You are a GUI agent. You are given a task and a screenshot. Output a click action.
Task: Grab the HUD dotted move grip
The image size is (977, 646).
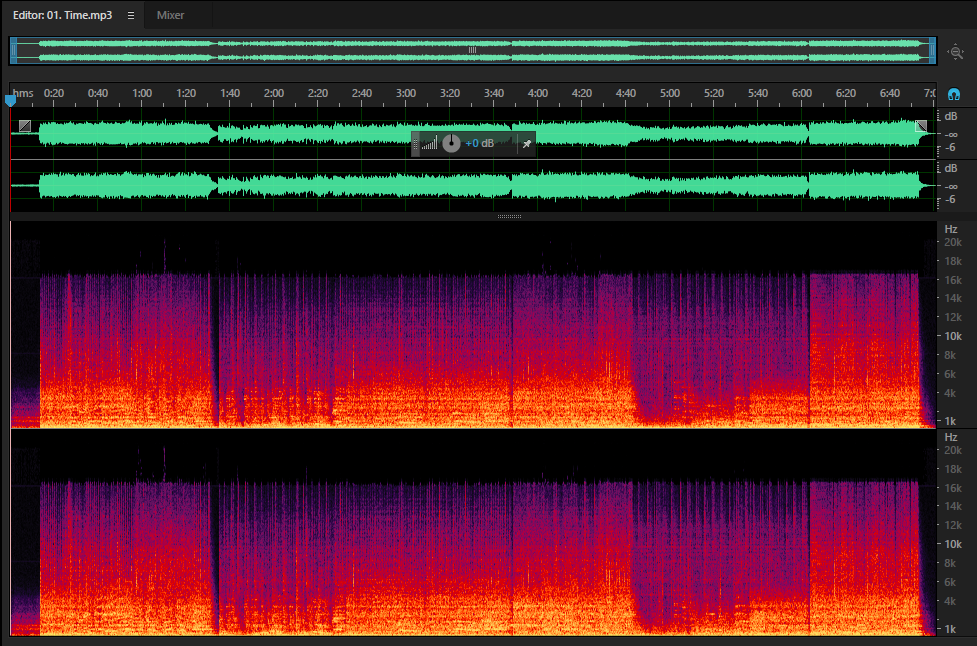(x=416, y=144)
